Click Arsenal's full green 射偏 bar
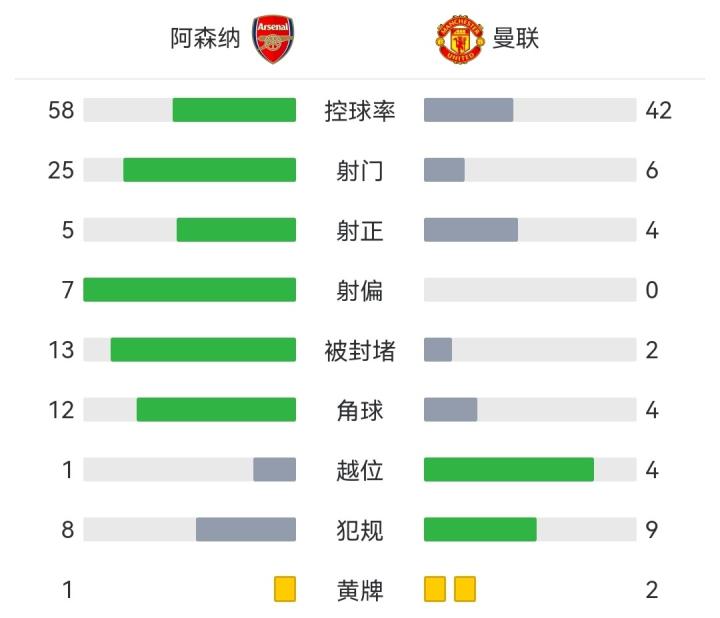This screenshot has width=720, height=618. (189, 290)
